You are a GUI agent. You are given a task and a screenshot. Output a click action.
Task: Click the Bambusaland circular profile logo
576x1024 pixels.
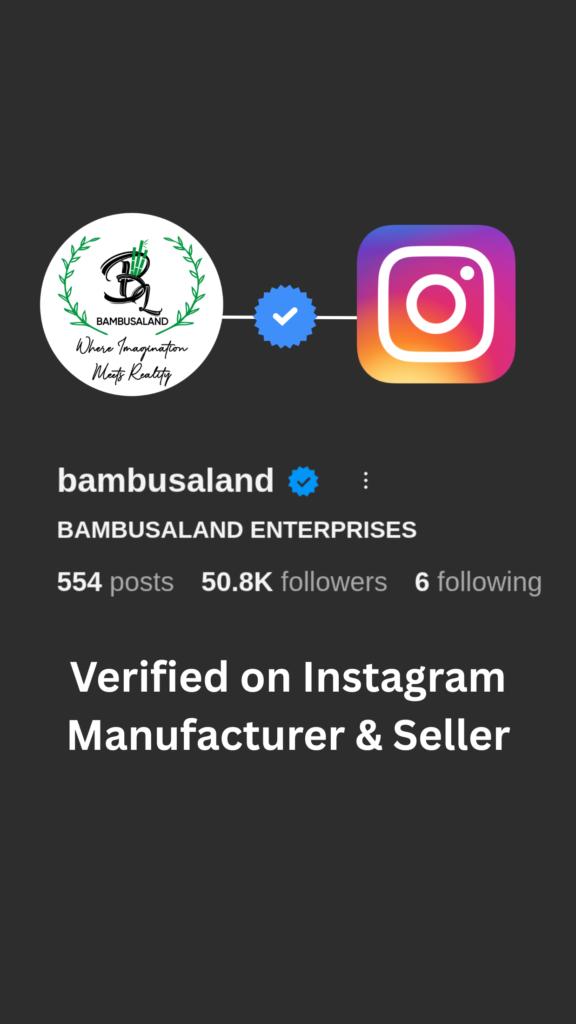coord(131,304)
